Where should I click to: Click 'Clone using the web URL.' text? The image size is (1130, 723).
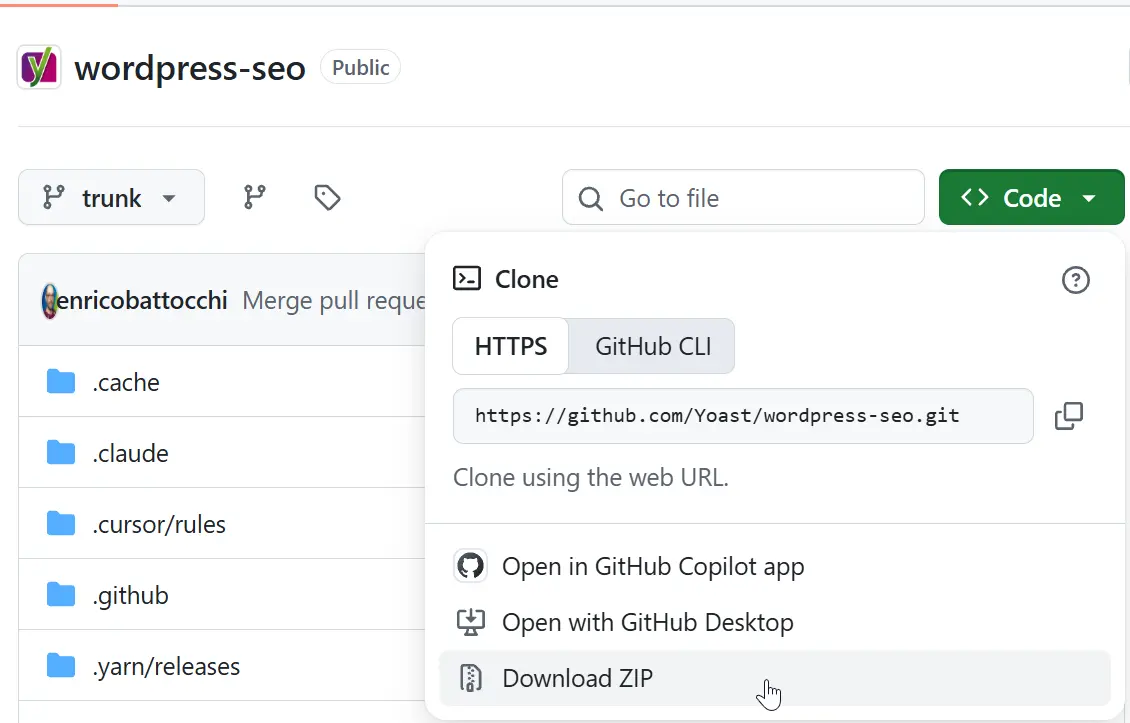click(591, 477)
